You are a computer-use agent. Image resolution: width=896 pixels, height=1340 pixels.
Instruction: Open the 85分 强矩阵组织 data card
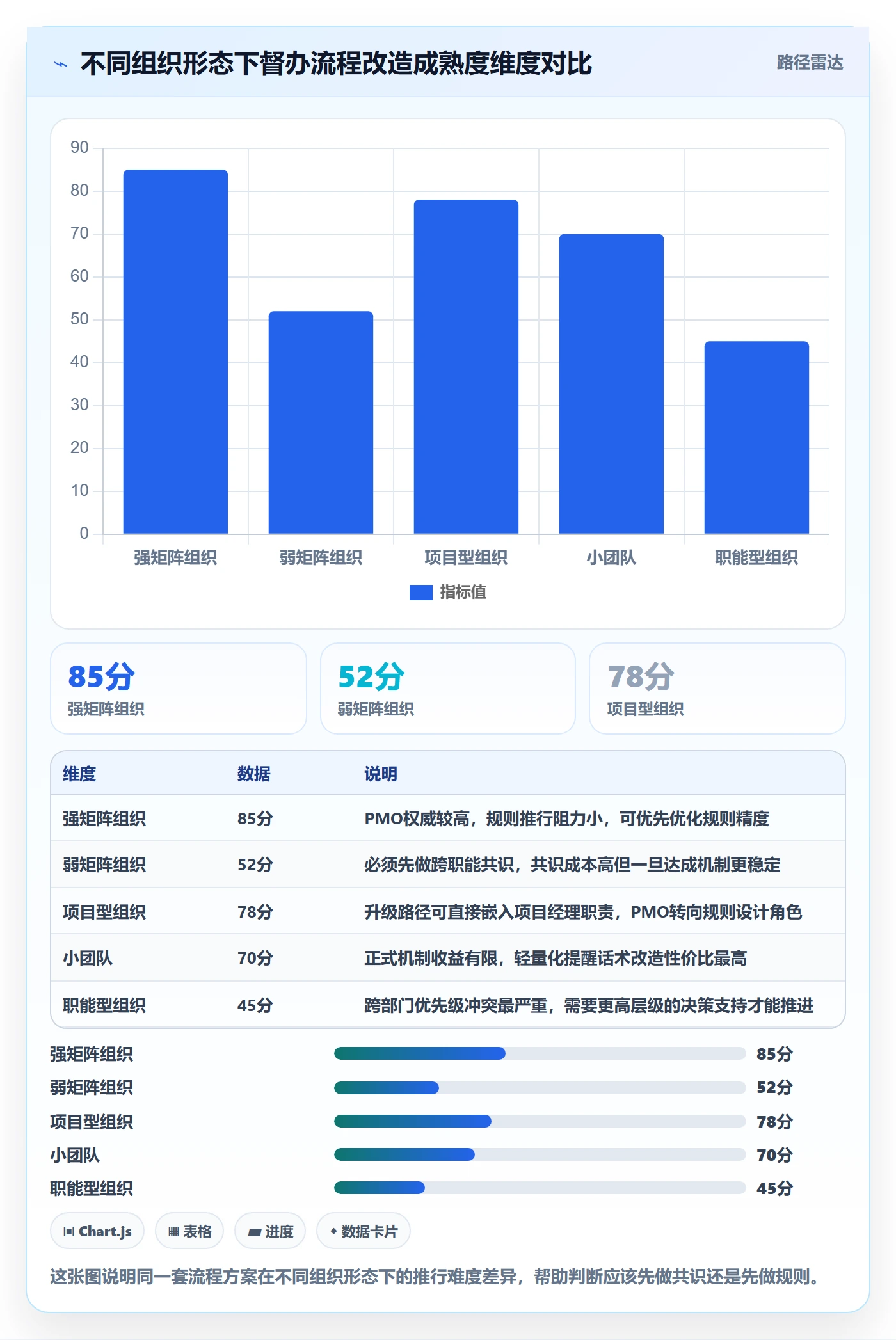click(179, 689)
